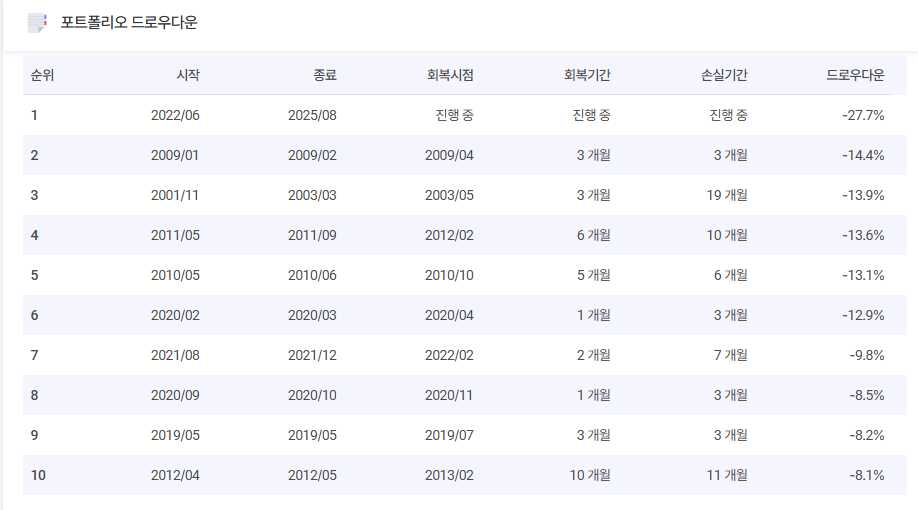Click the document icon beside 포트폴리오 드로우다운
The height and width of the screenshot is (510, 918).
click(37, 23)
